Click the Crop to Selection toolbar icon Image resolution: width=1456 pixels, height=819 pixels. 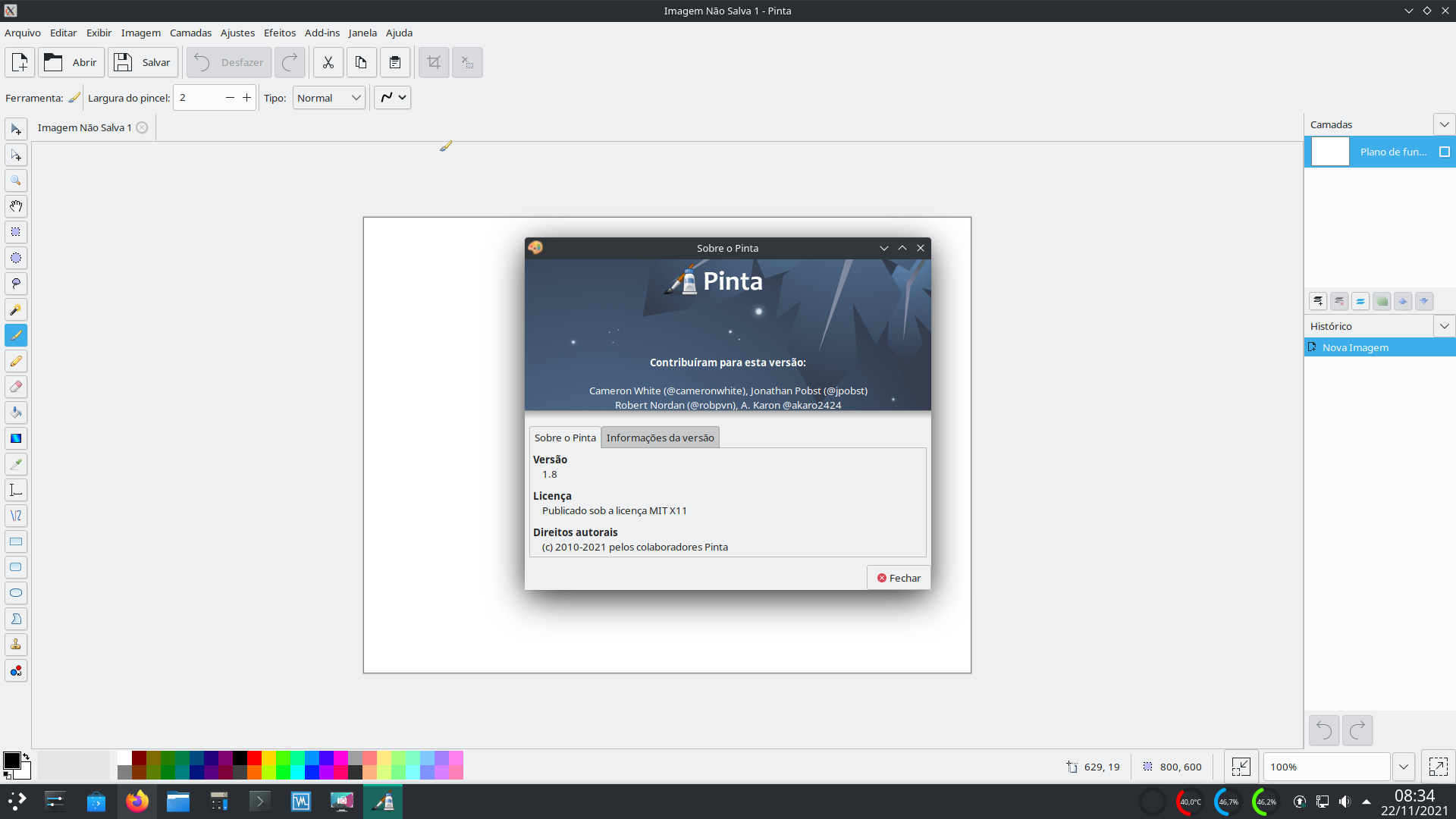(434, 62)
